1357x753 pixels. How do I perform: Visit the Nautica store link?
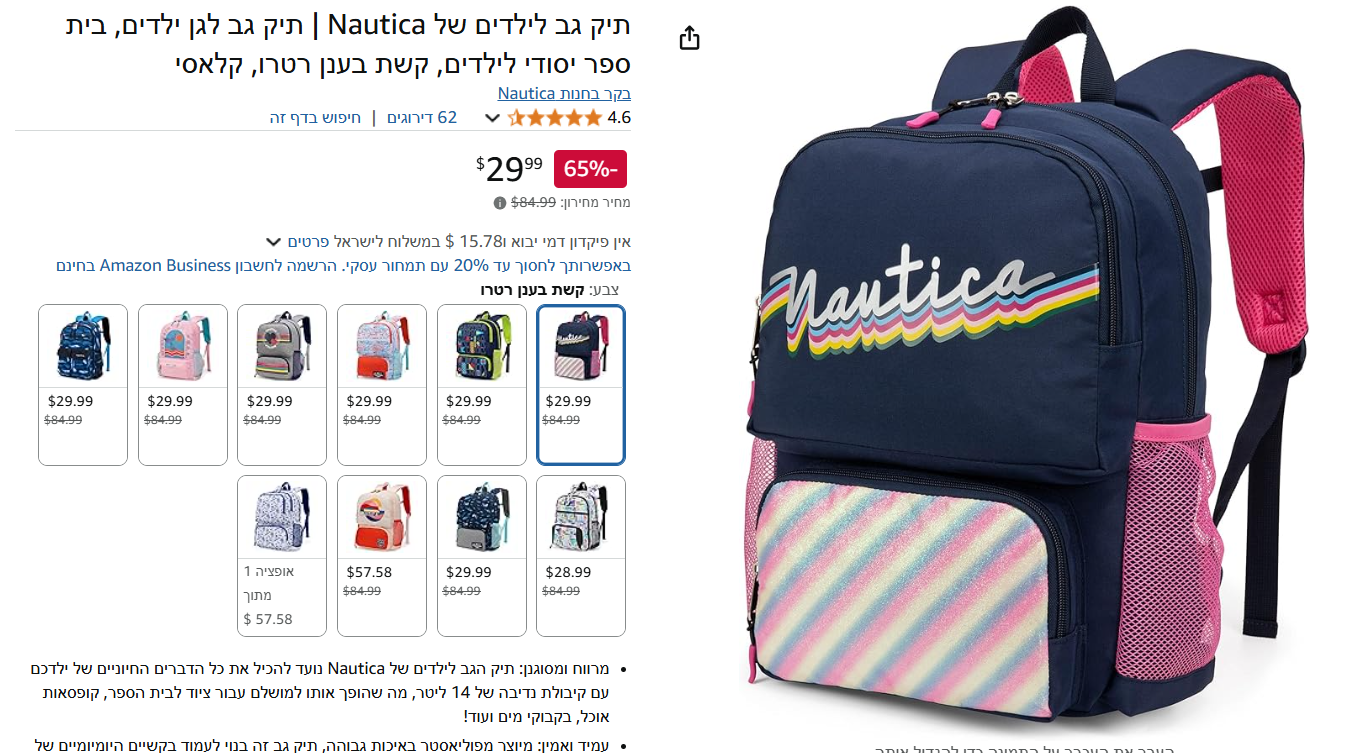pyautogui.click(x=564, y=94)
